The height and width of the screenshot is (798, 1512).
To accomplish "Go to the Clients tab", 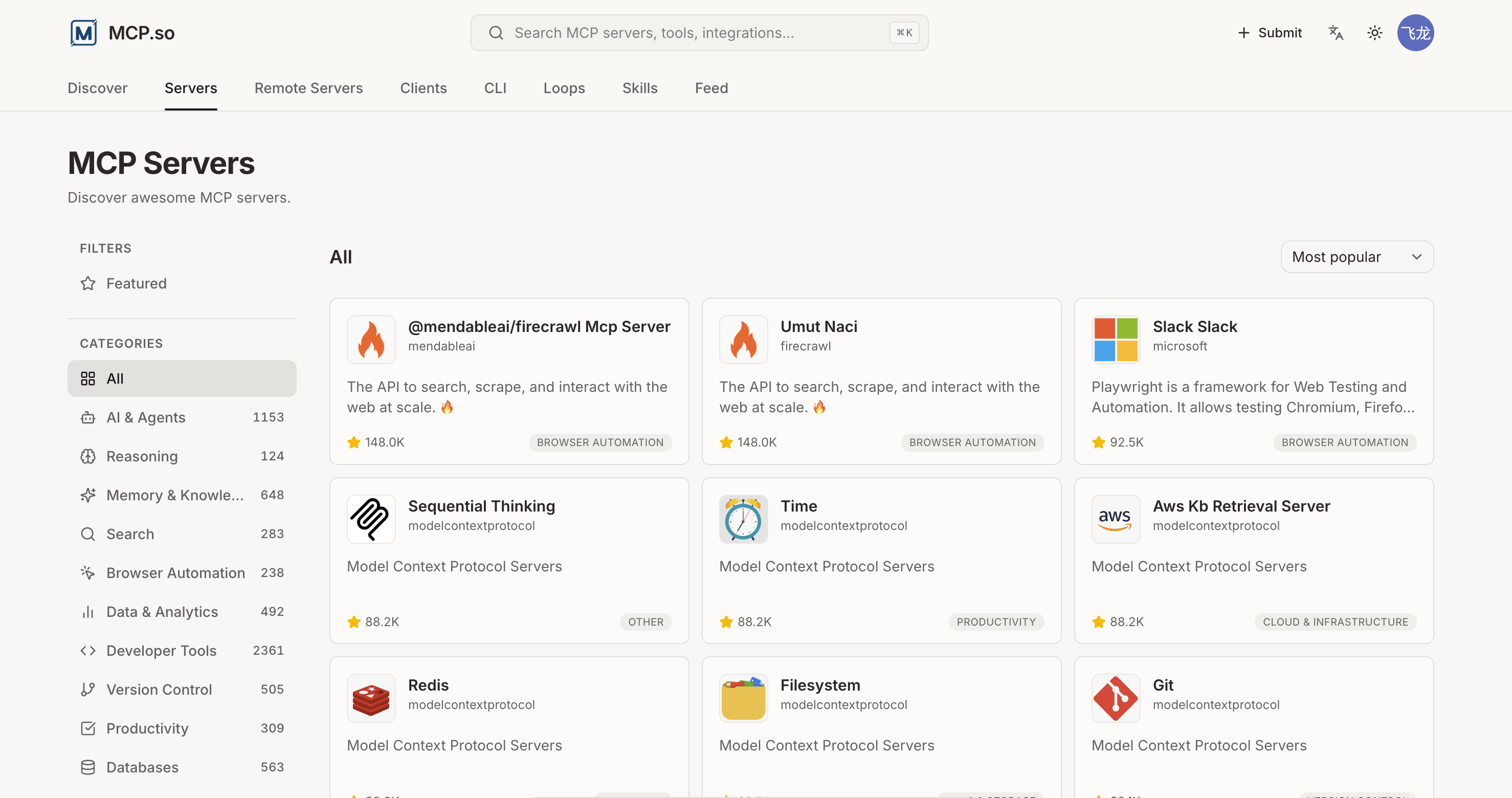I will tap(424, 88).
